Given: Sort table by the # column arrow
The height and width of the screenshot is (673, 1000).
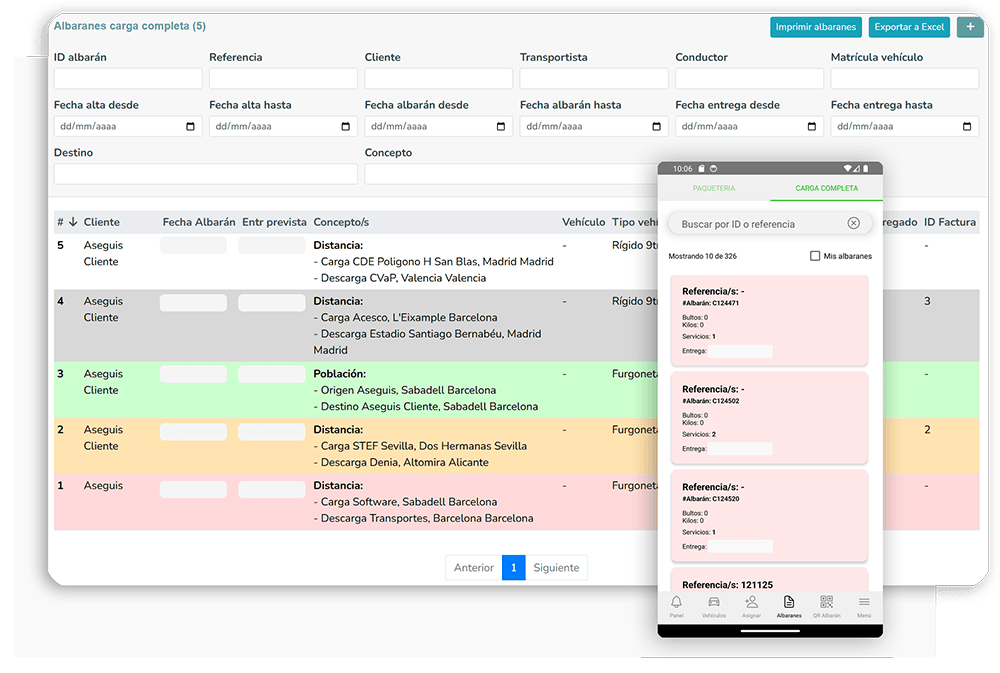Looking at the screenshot, I should coord(73,222).
